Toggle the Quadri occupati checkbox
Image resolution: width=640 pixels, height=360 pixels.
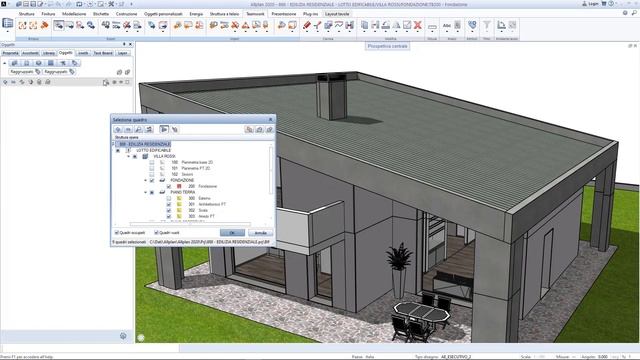point(117,233)
